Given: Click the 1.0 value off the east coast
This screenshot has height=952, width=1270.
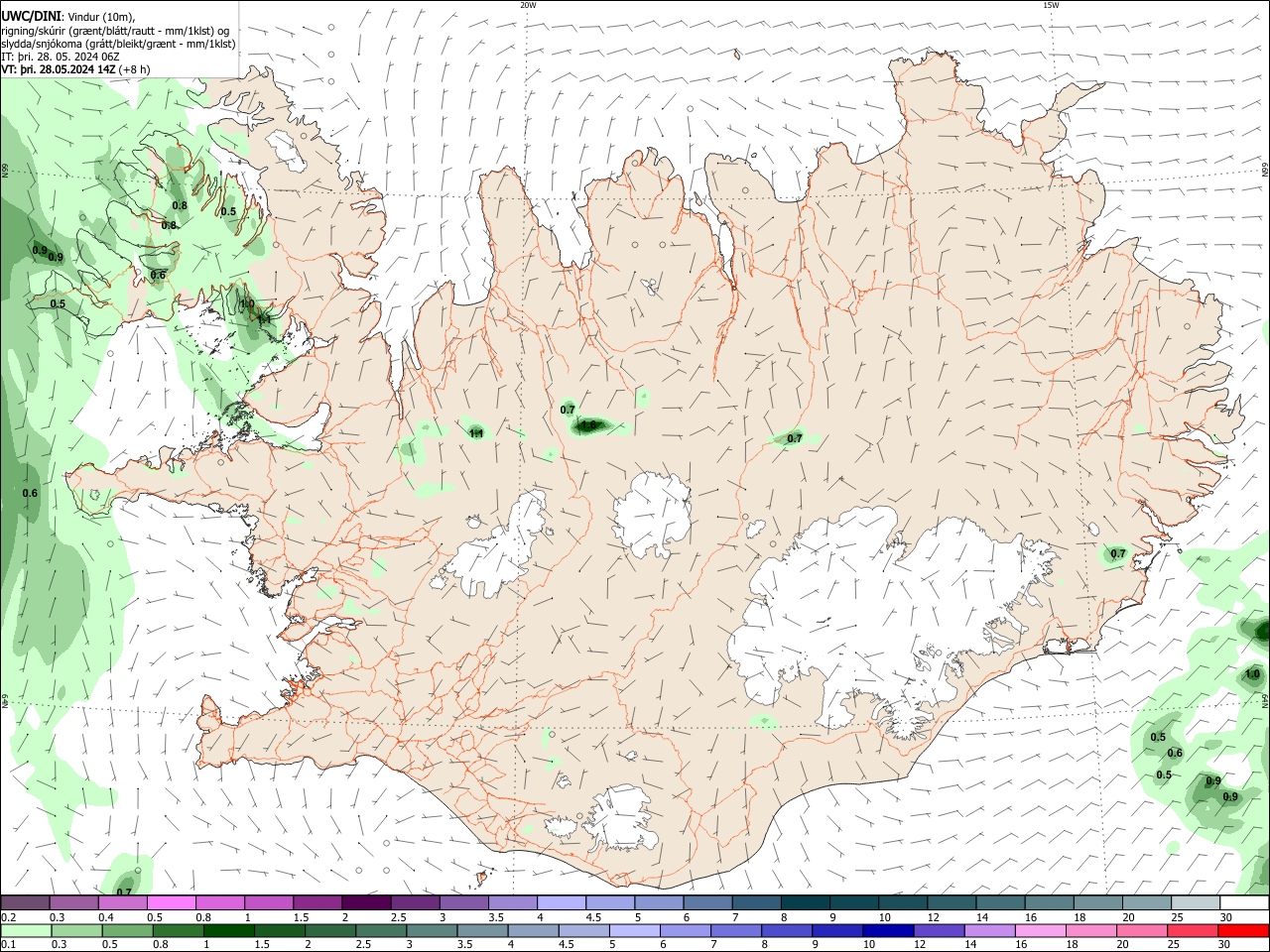Looking at the screenshot, I should 1252,674.
